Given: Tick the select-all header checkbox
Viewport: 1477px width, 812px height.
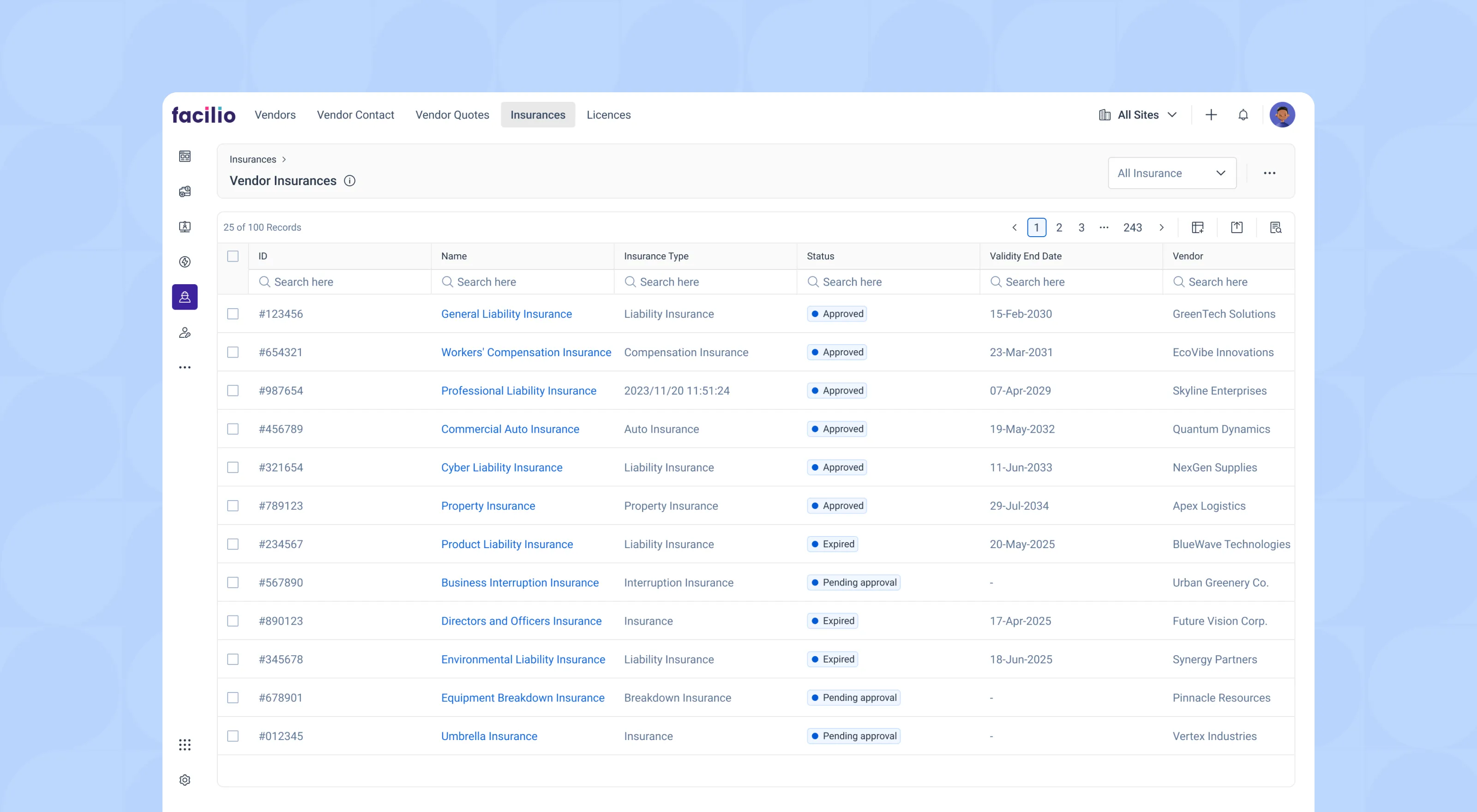Looking at the screenshot, I should (x=233, y=256).
